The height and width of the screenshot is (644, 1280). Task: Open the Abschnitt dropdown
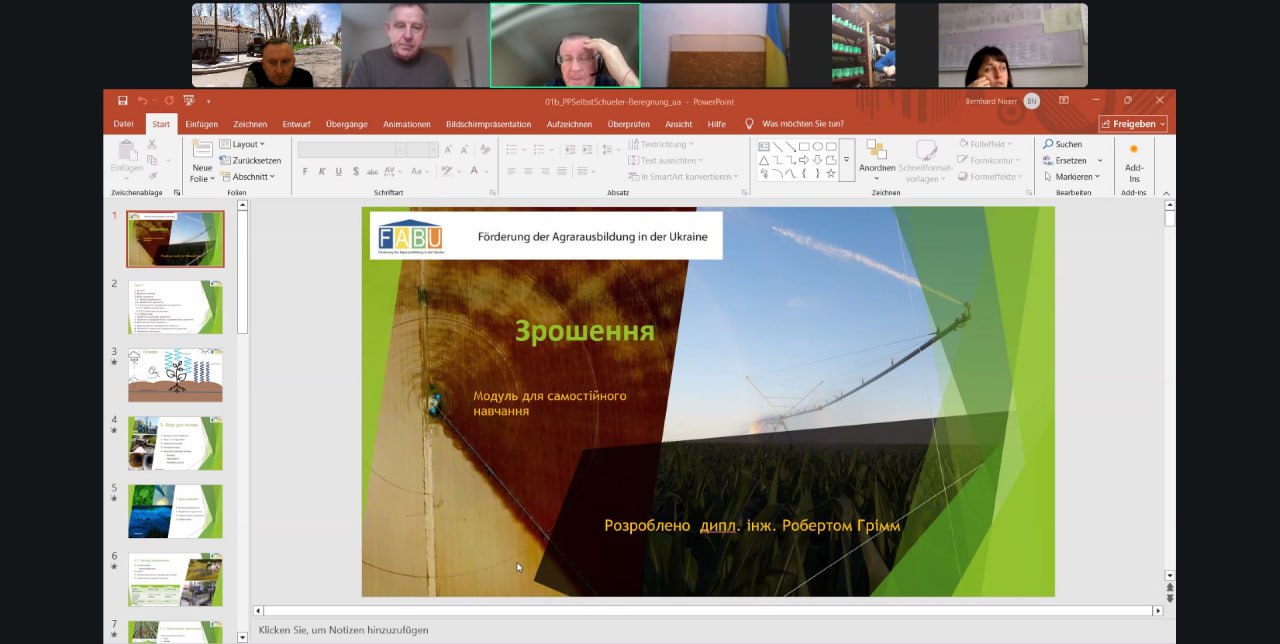pos(248,177)
